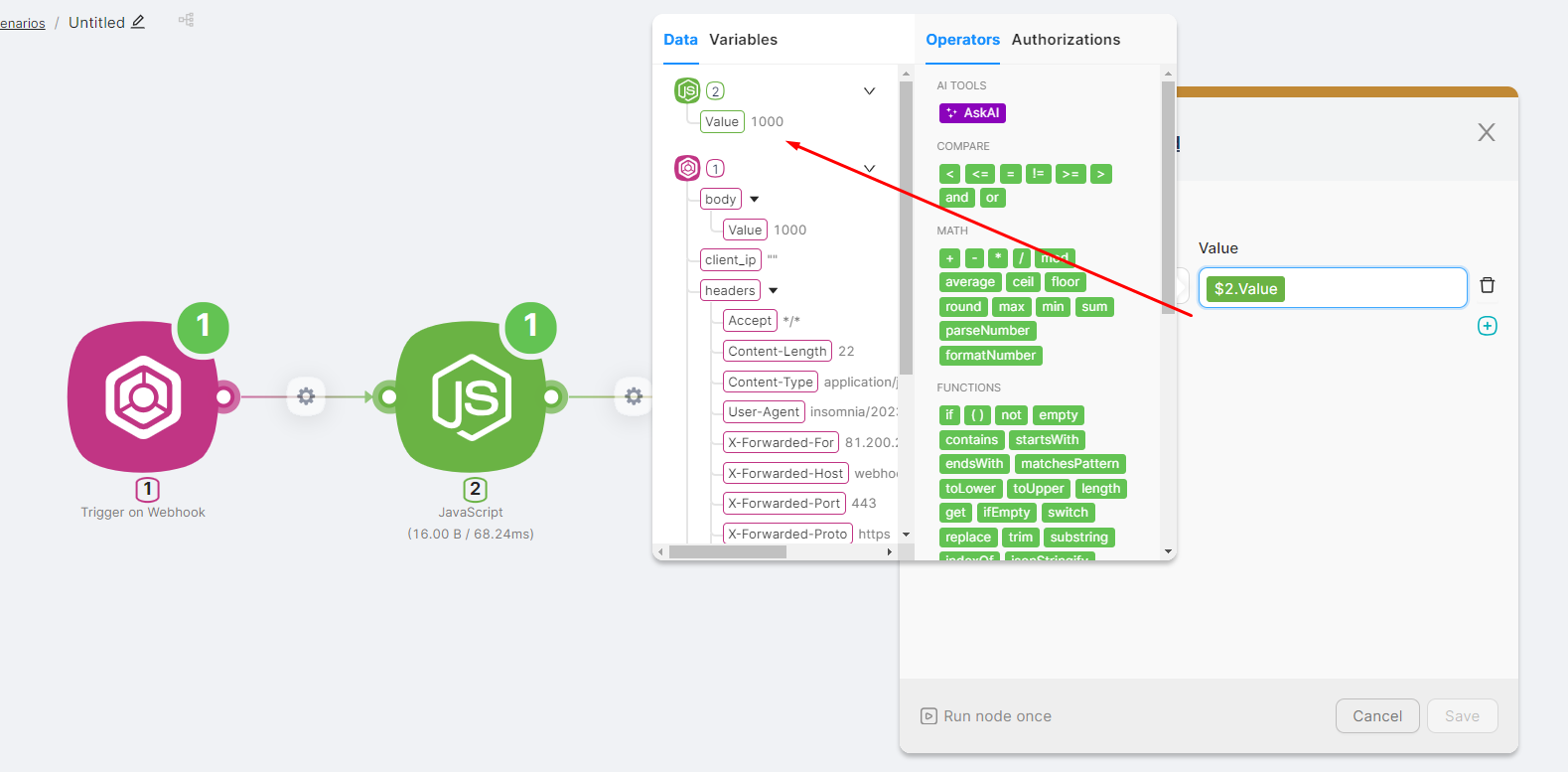Collapse the JavaScript node 2 data section

click(x=869, y=91)
